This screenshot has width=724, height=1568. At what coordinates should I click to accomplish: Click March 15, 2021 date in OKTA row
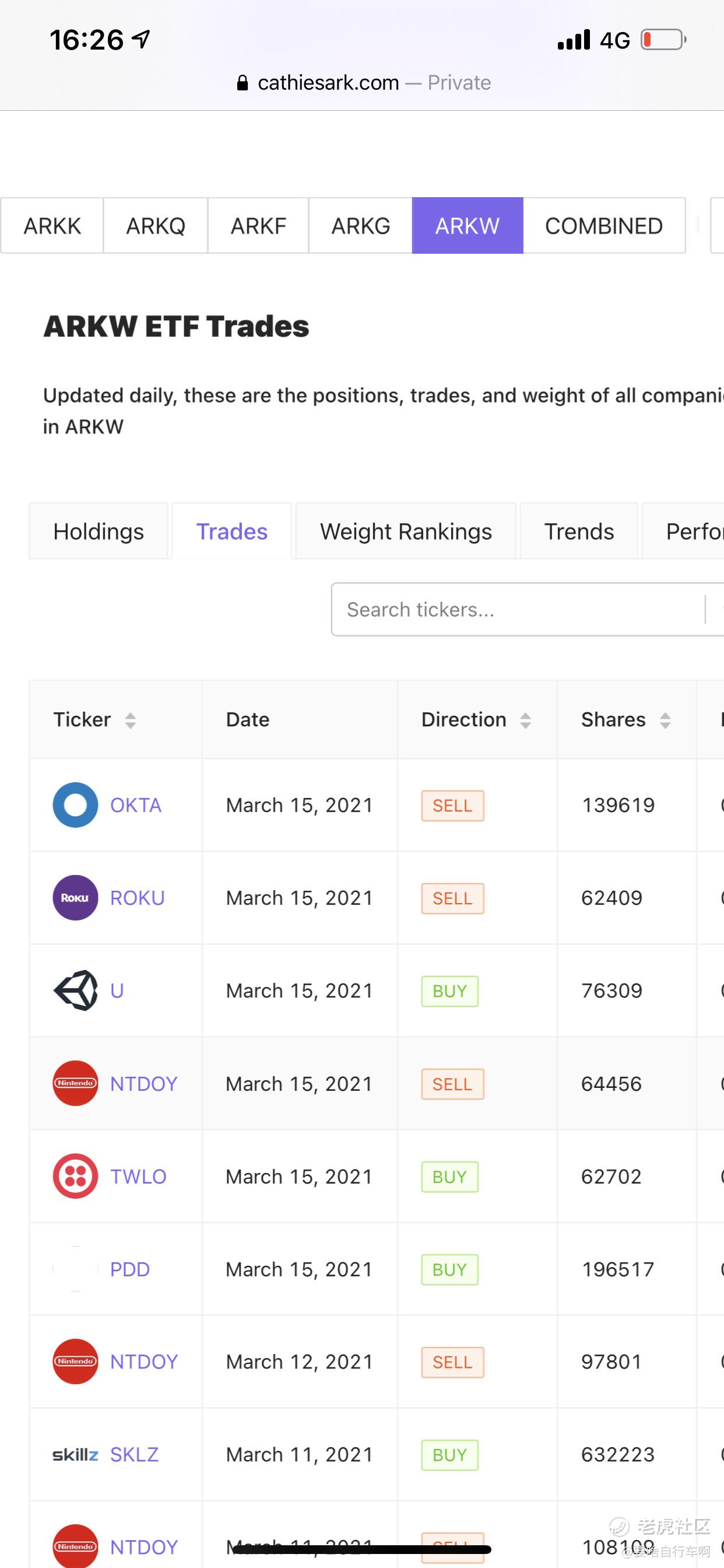[x=299, y=806]
